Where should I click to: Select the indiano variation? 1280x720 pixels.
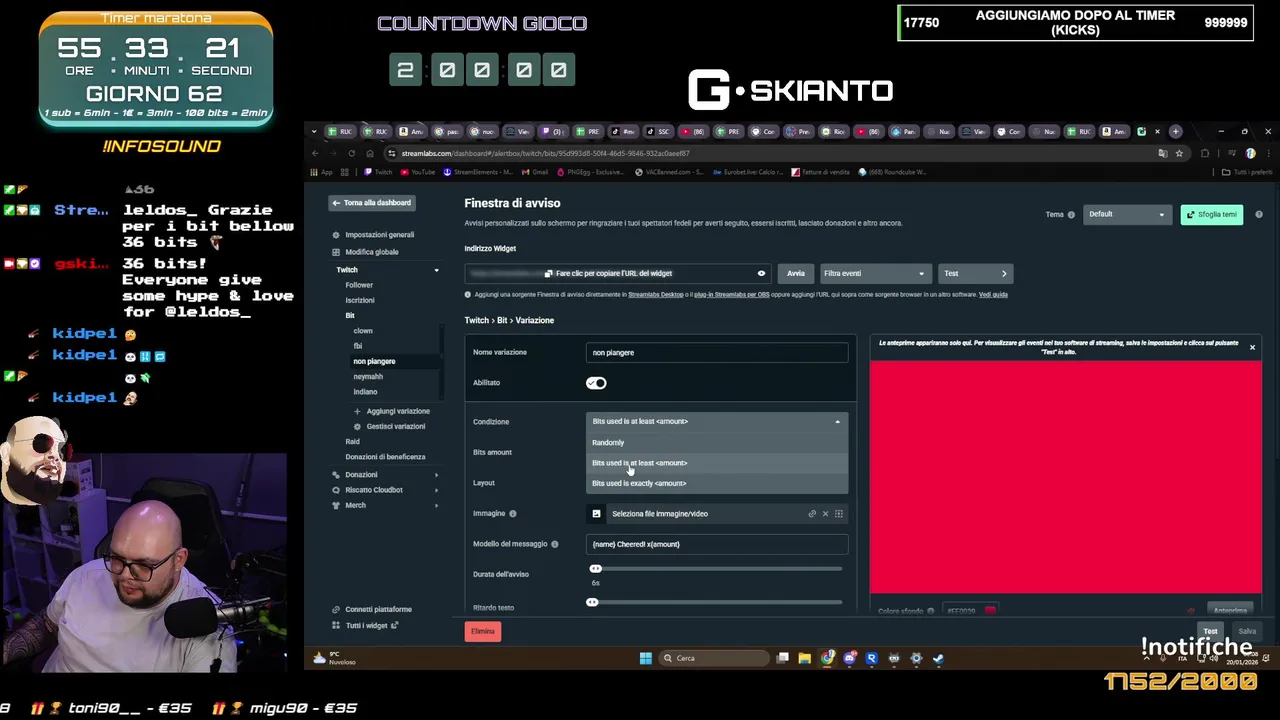(x=365, y=392)
